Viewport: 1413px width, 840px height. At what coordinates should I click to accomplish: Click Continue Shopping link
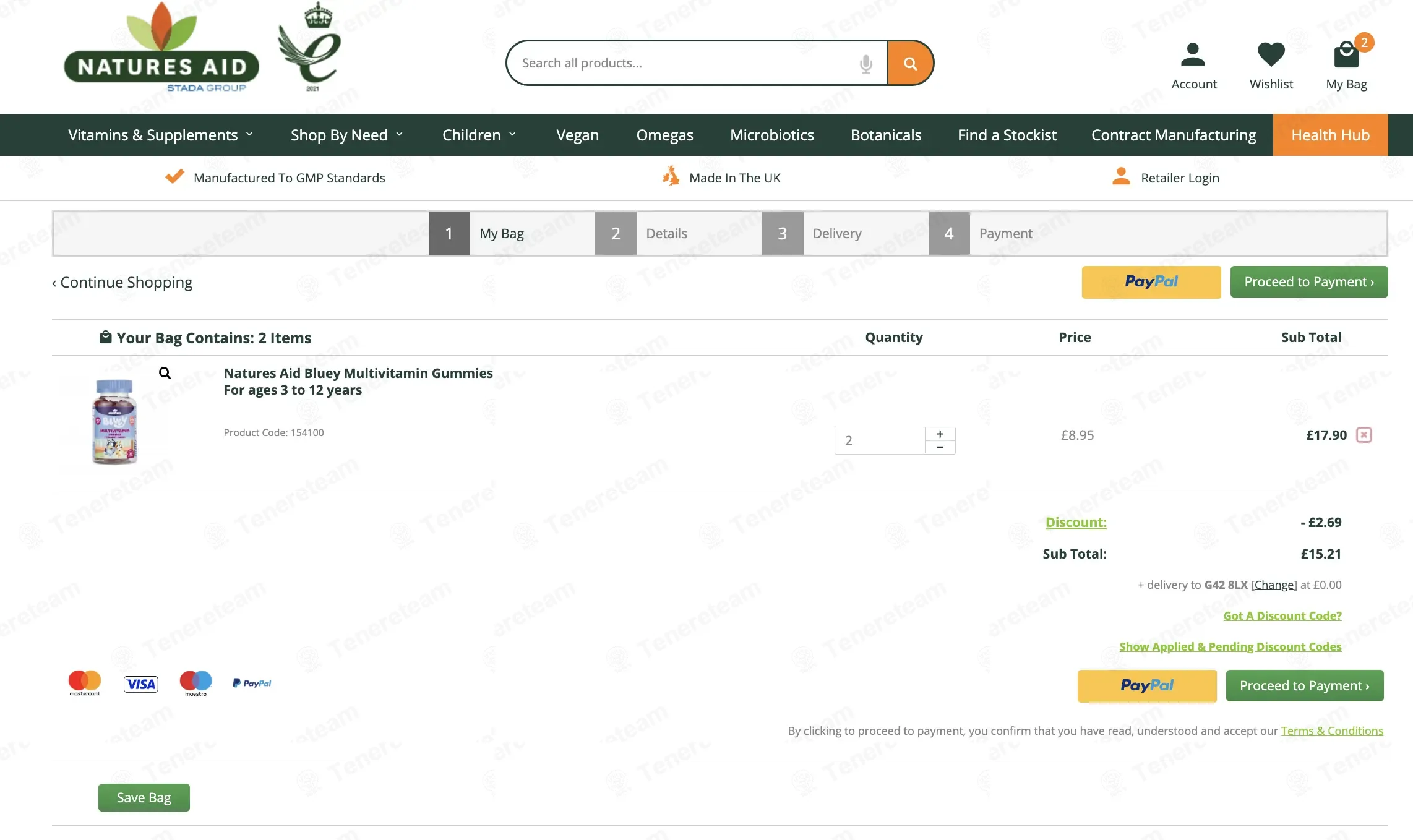pyautogui.click(x=122, y=282)
